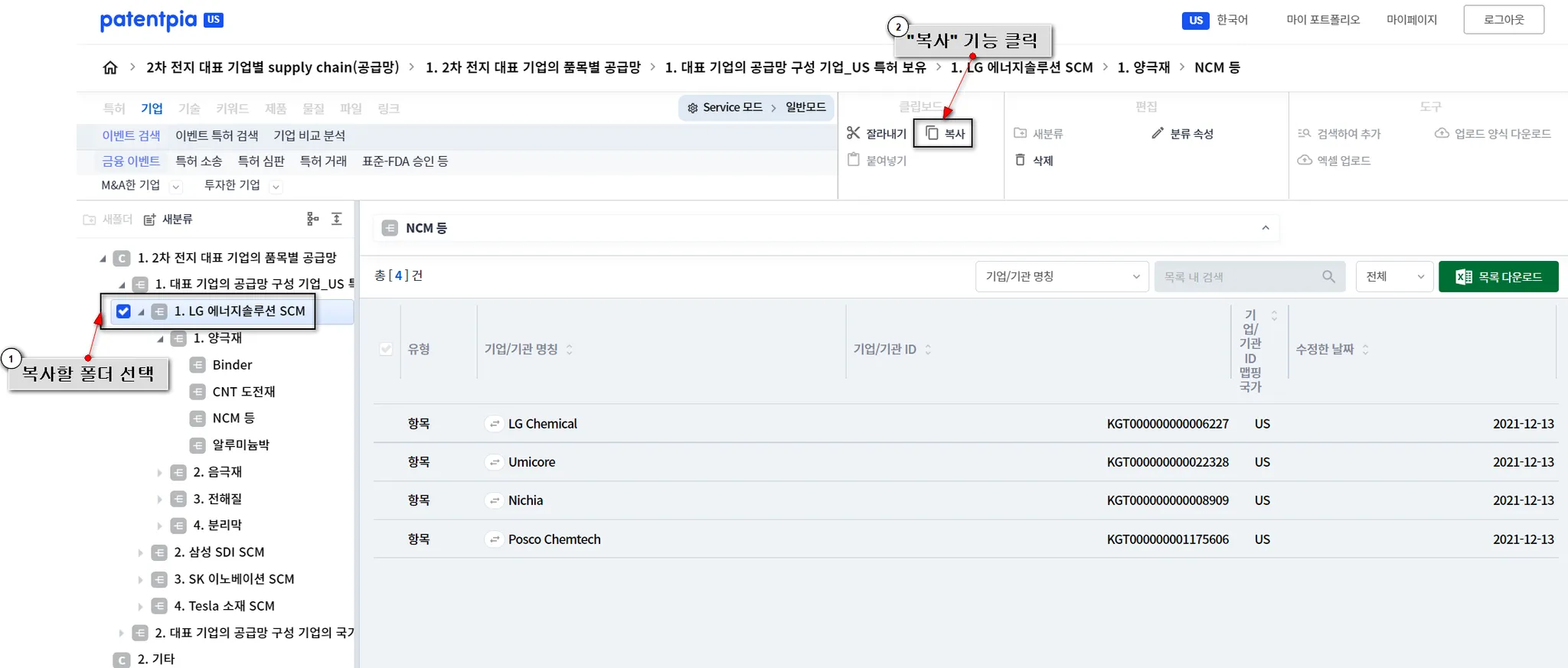This screenshot has height=668, width=1568.
Task: Open the 1. 양극재 breadcrumb link
Action: 1144,67
